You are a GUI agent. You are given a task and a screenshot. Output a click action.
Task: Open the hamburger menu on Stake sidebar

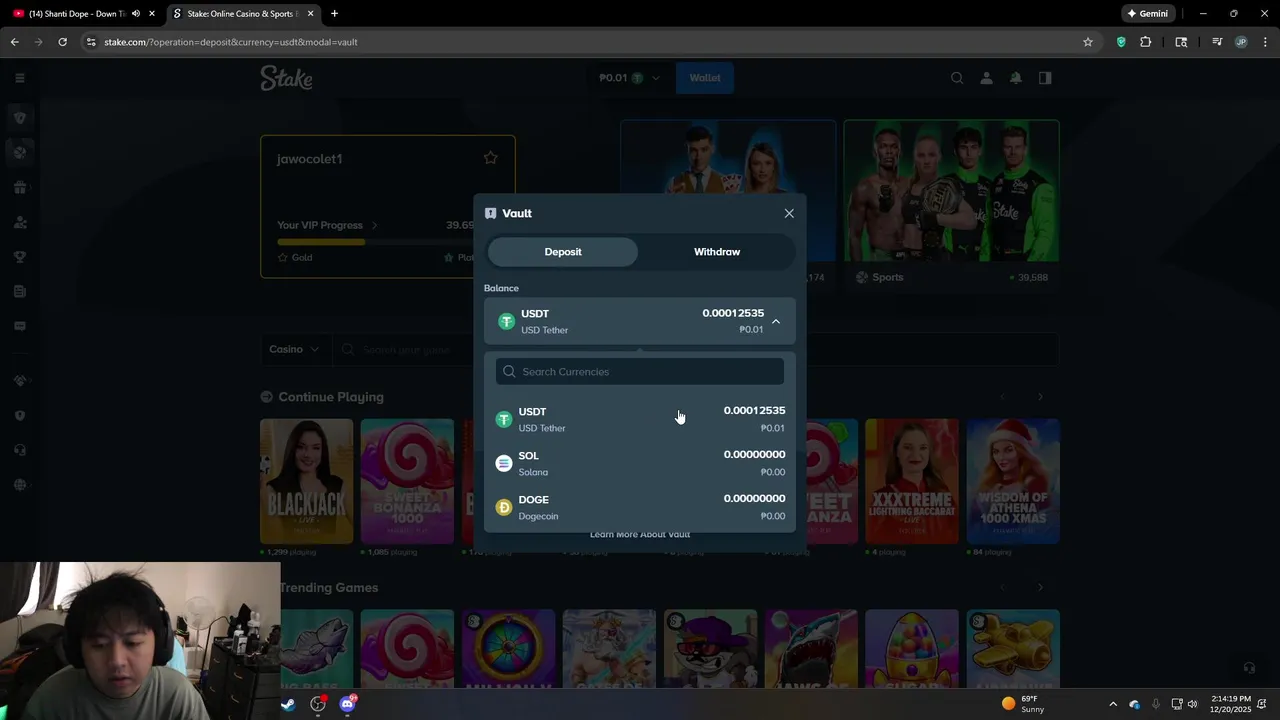pyautogui.click(x=19, y=78)
